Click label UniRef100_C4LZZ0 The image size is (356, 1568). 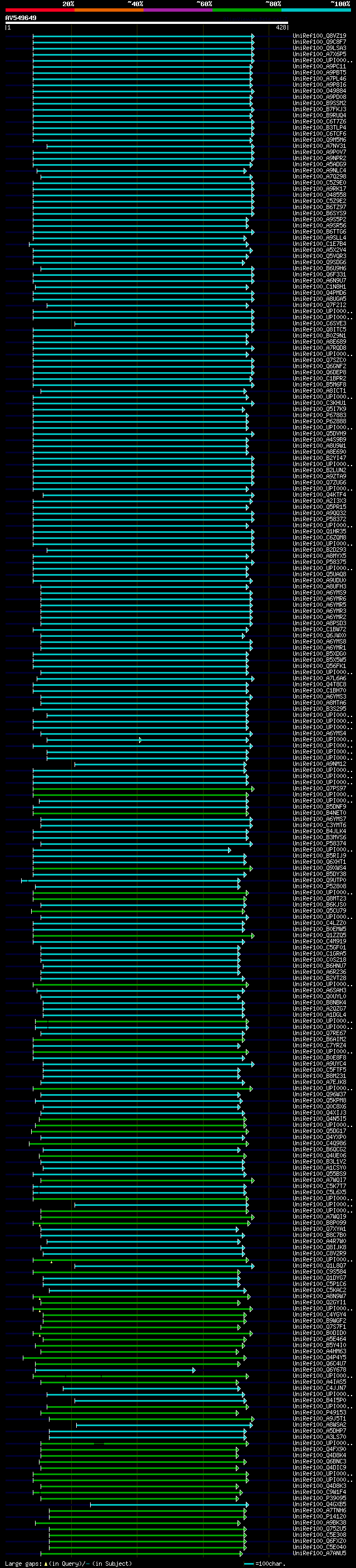click(319, 923)
